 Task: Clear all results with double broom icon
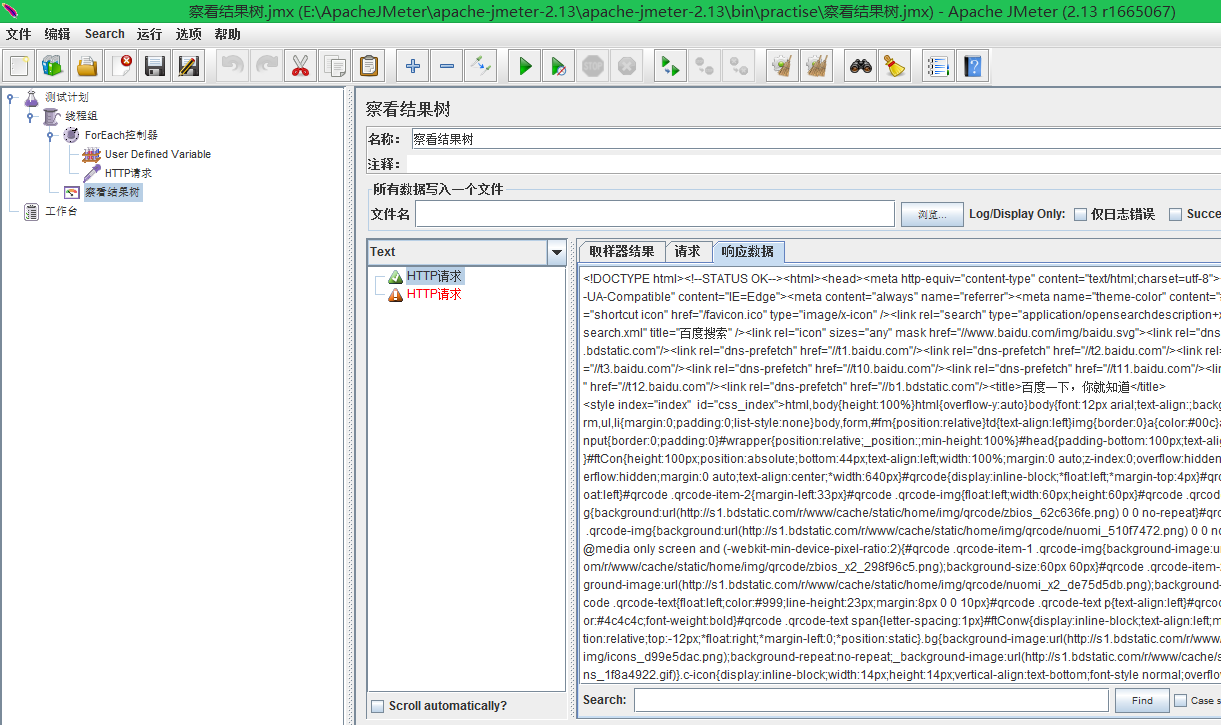click(x=816, y=67)
